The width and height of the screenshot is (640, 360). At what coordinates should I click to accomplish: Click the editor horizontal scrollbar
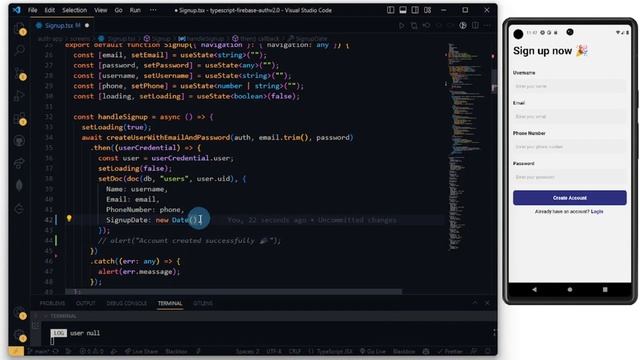(233, 291)
